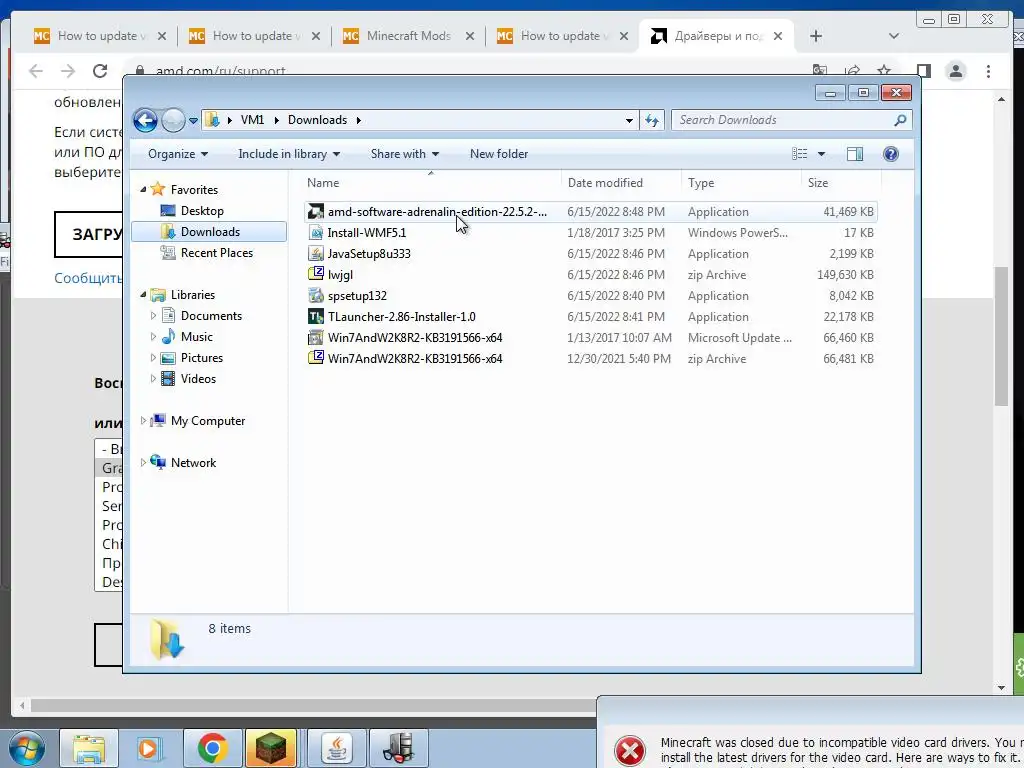Select the Microsoft Update Win7AndW2K8R2 file icon
Screen dimensions: 1024x768
pyautogui.click(x=316, y=338)
